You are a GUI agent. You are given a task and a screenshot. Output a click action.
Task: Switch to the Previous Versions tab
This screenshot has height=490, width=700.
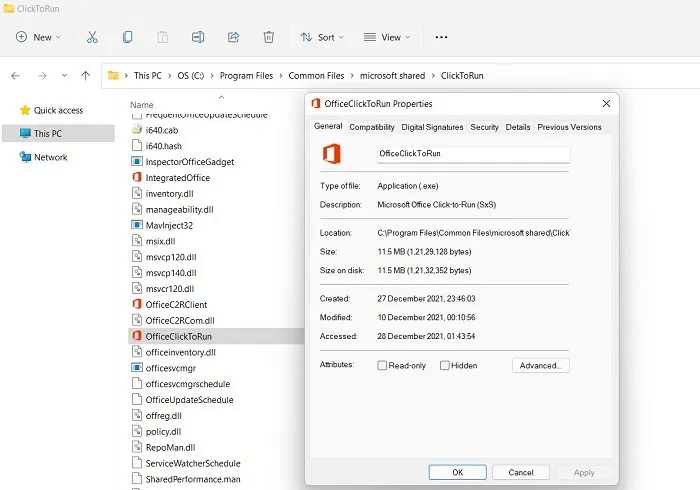569,127
